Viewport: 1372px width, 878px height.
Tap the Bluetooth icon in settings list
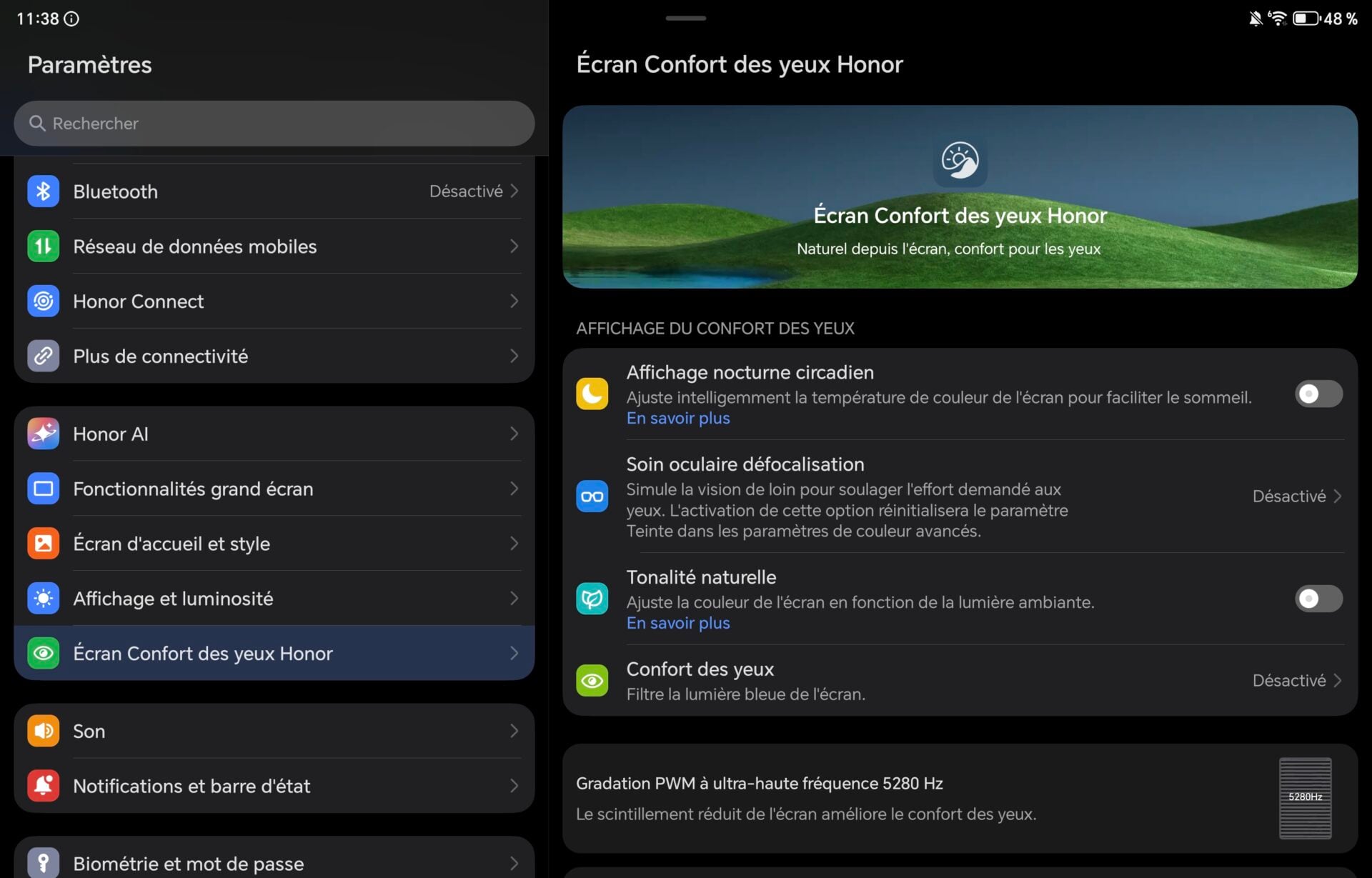pos(43,191)
